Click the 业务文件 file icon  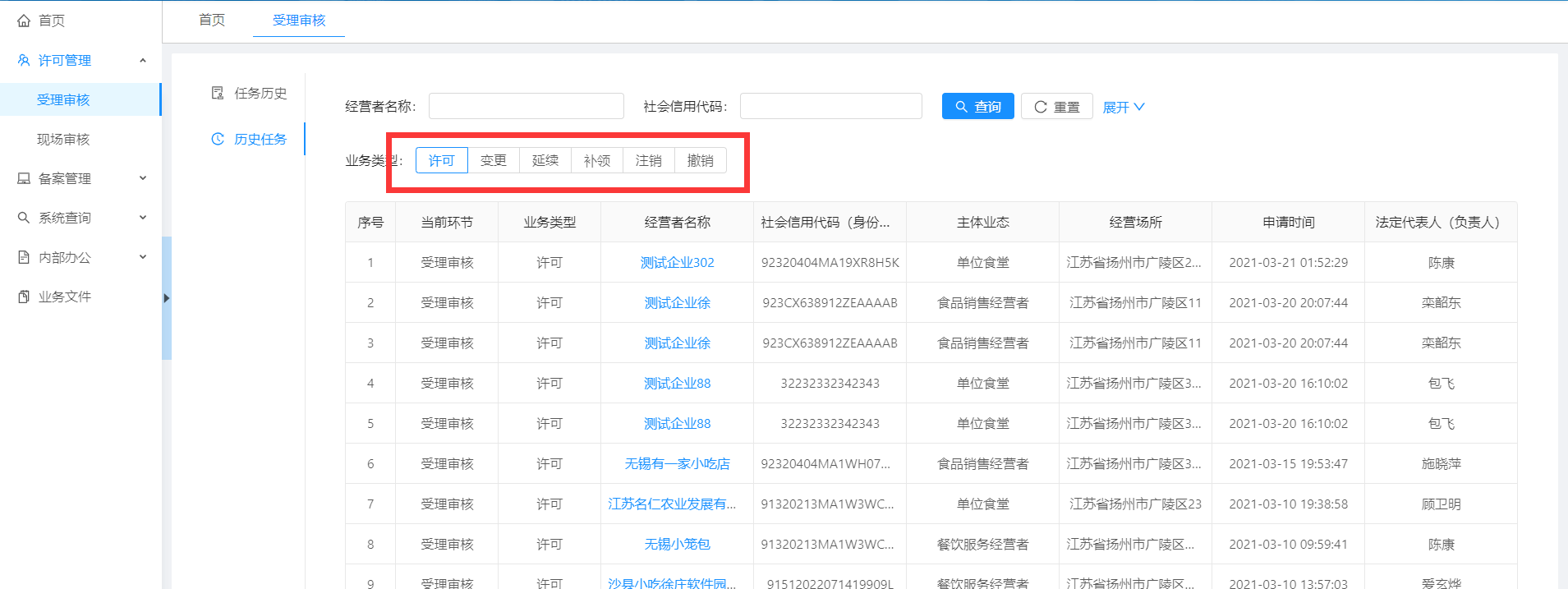click(24, 297)
